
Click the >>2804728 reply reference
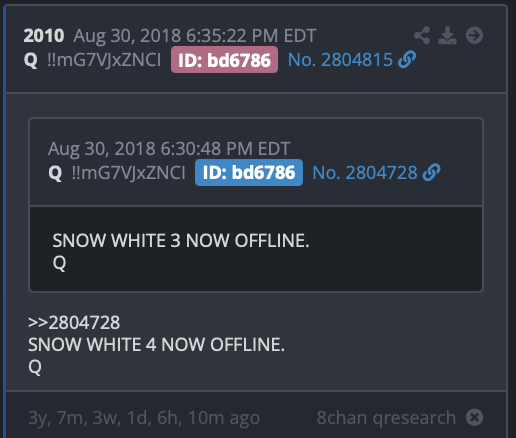(x=74, y=323)
